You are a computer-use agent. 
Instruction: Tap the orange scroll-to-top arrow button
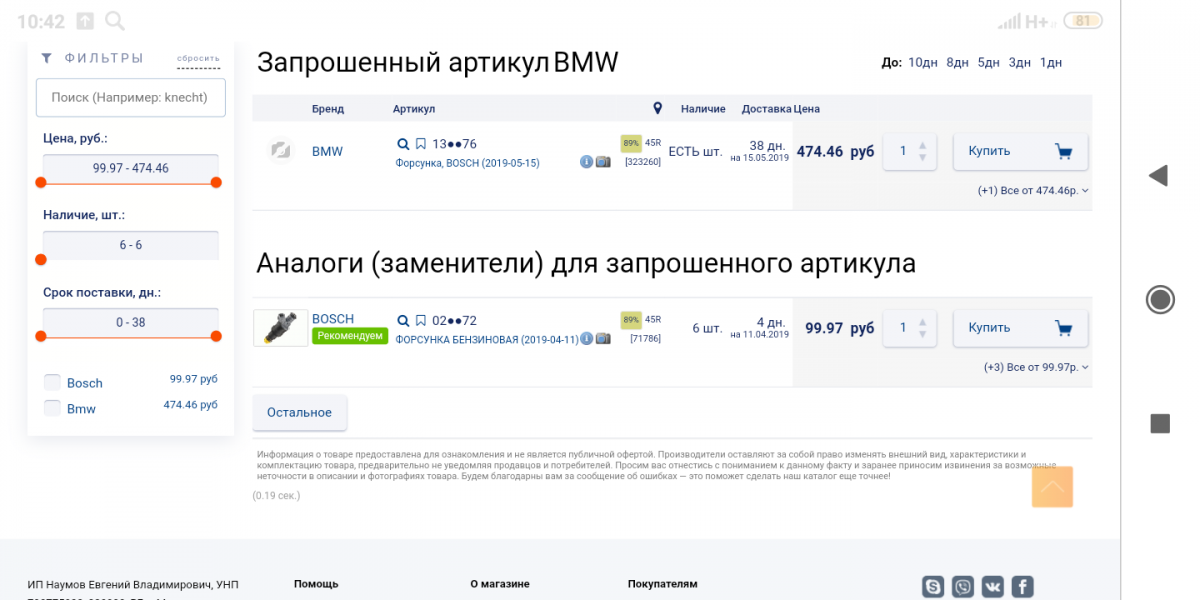pyautogui.click(x=1052, y=487)
